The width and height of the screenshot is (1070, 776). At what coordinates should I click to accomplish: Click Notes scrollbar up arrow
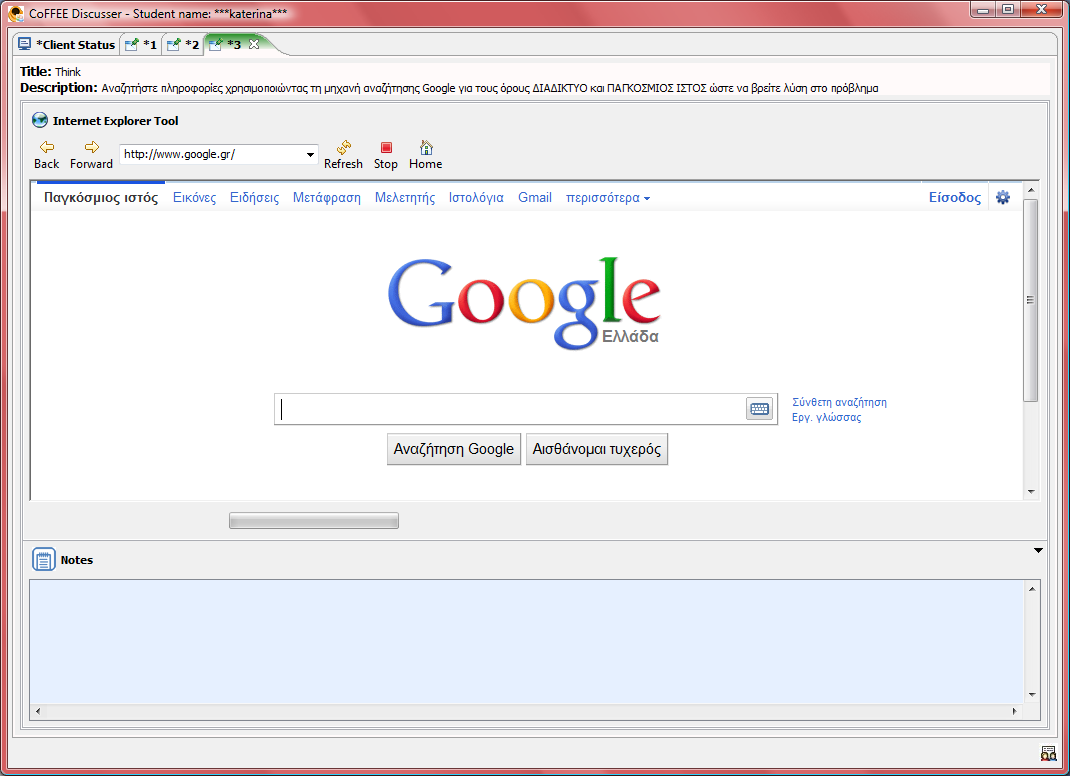(1032, 588)
